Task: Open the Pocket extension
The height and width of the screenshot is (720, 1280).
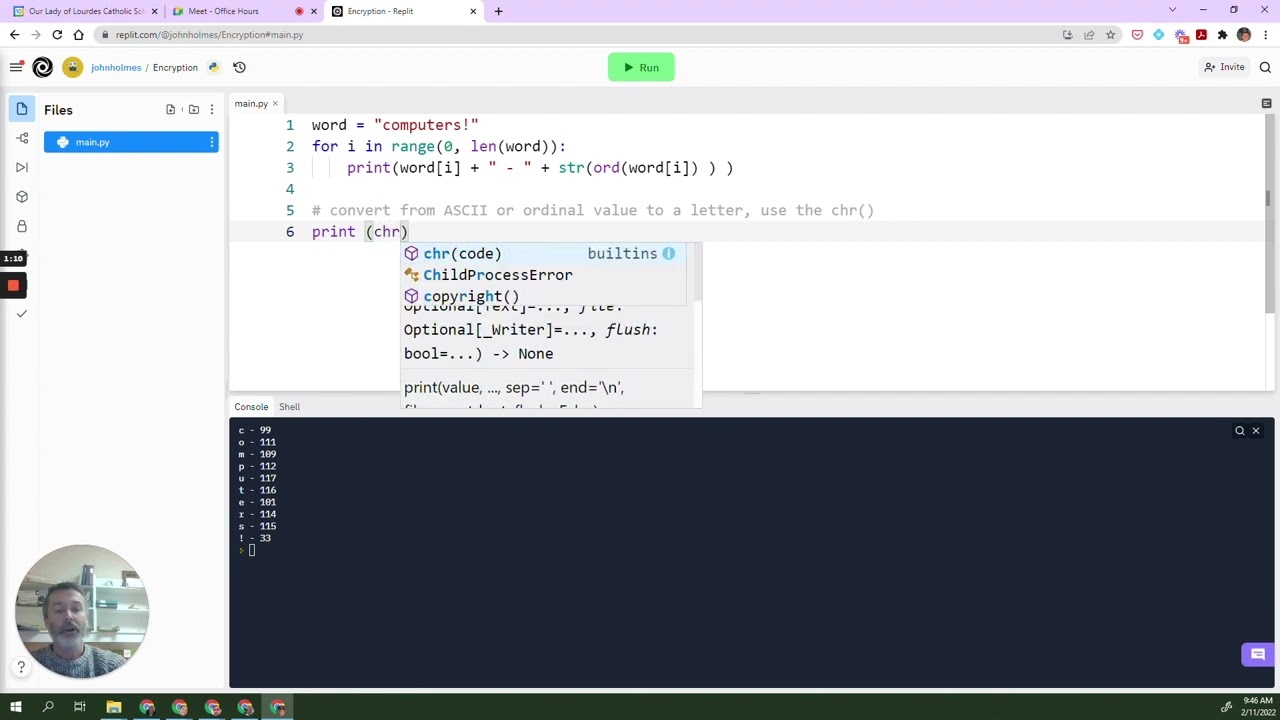Action: point(1137,35)
